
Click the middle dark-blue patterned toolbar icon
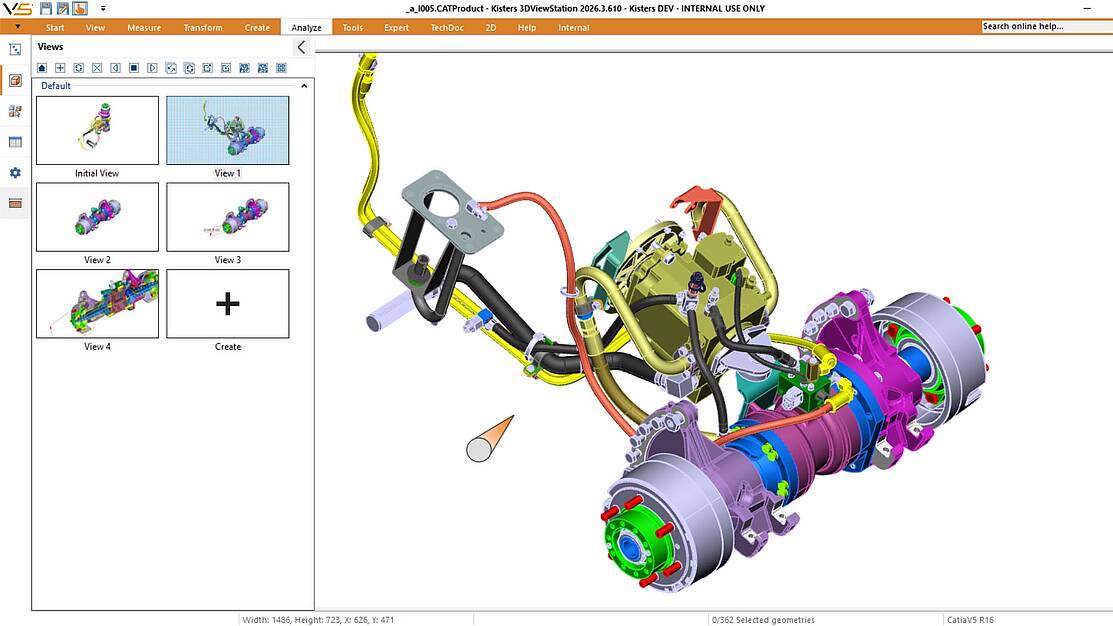tap(263, 68)
